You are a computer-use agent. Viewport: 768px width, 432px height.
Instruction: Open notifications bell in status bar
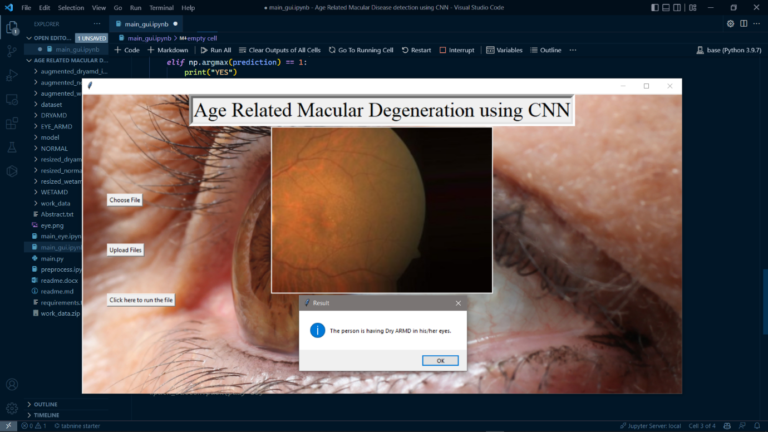[757, 426]
